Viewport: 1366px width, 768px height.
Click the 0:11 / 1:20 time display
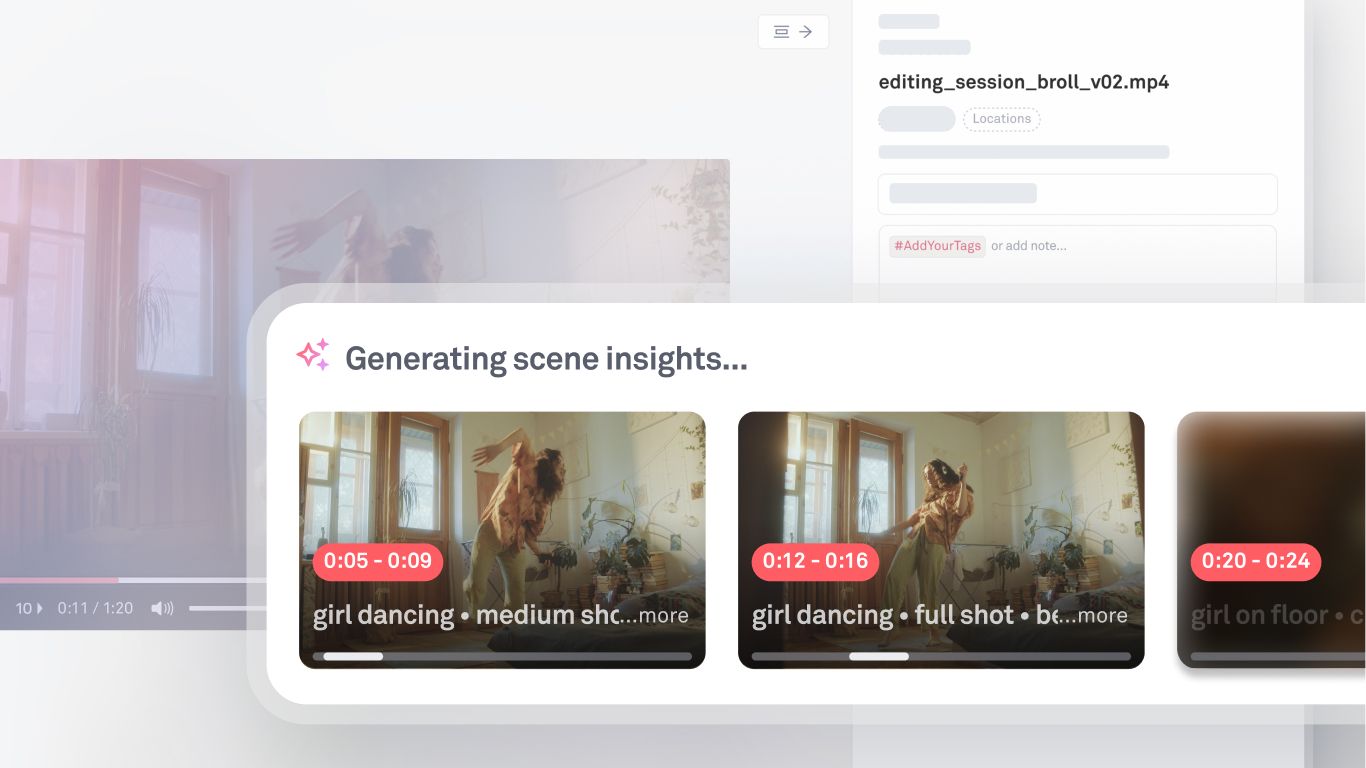coord(95,608)
